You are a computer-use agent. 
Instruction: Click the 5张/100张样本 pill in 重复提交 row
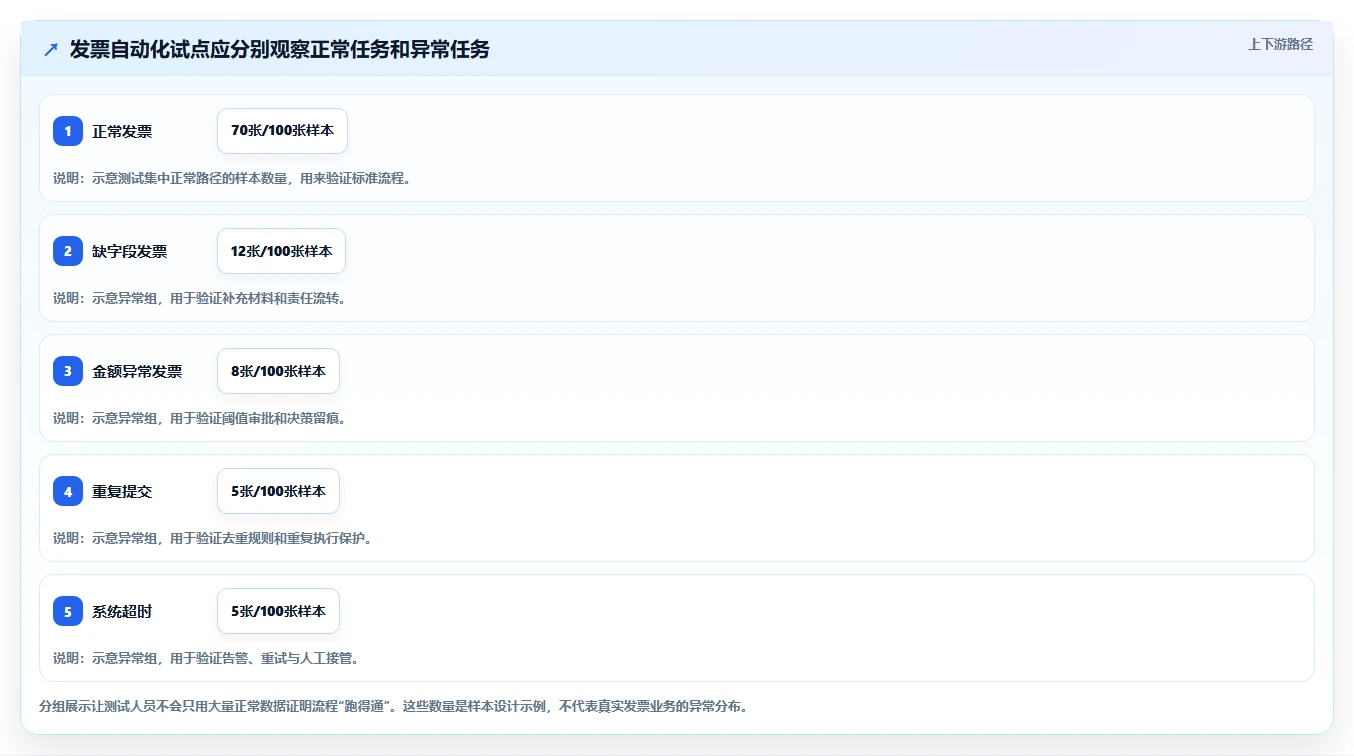pos(278,491)
